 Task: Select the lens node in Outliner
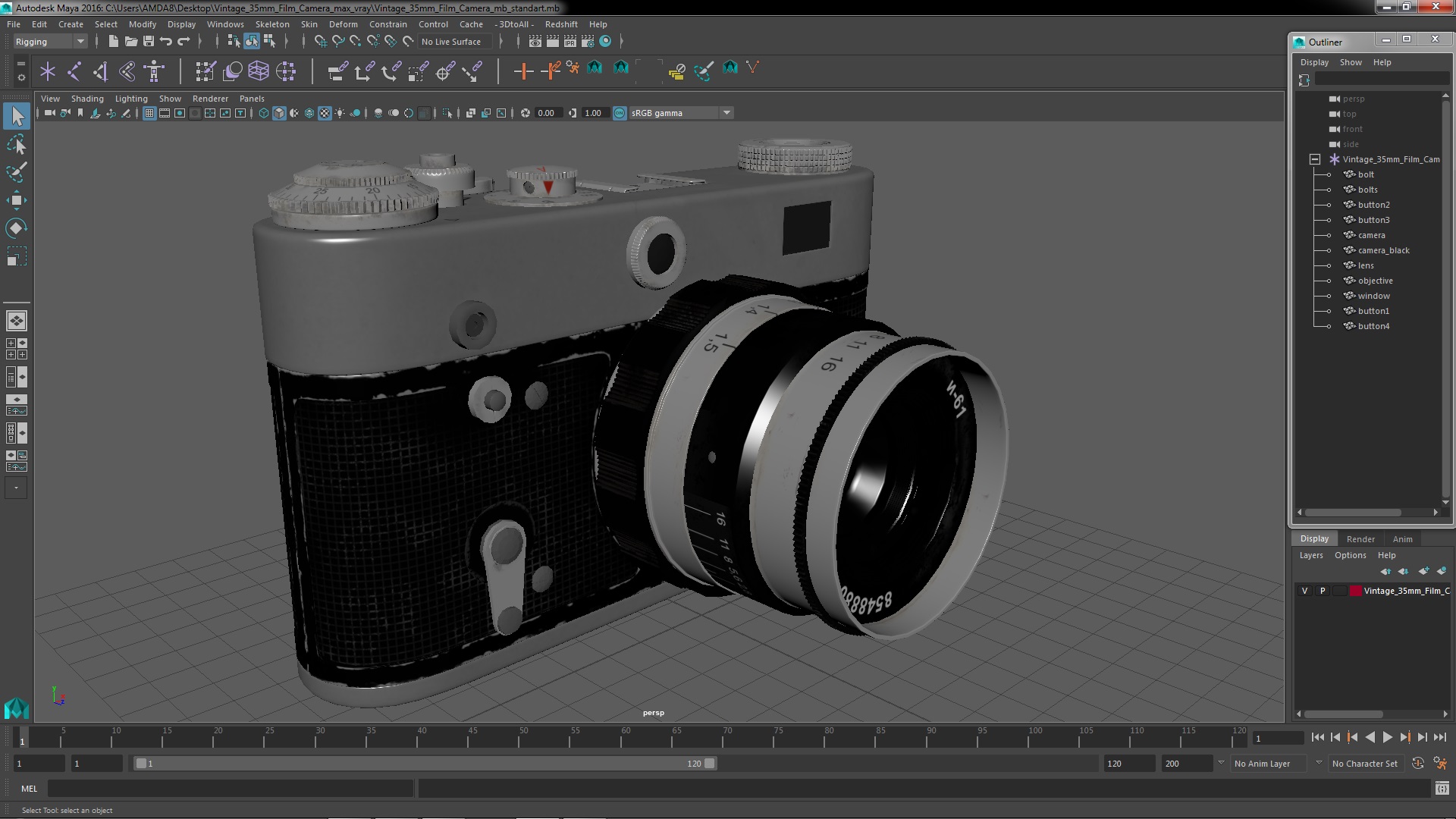(1366, 265)
